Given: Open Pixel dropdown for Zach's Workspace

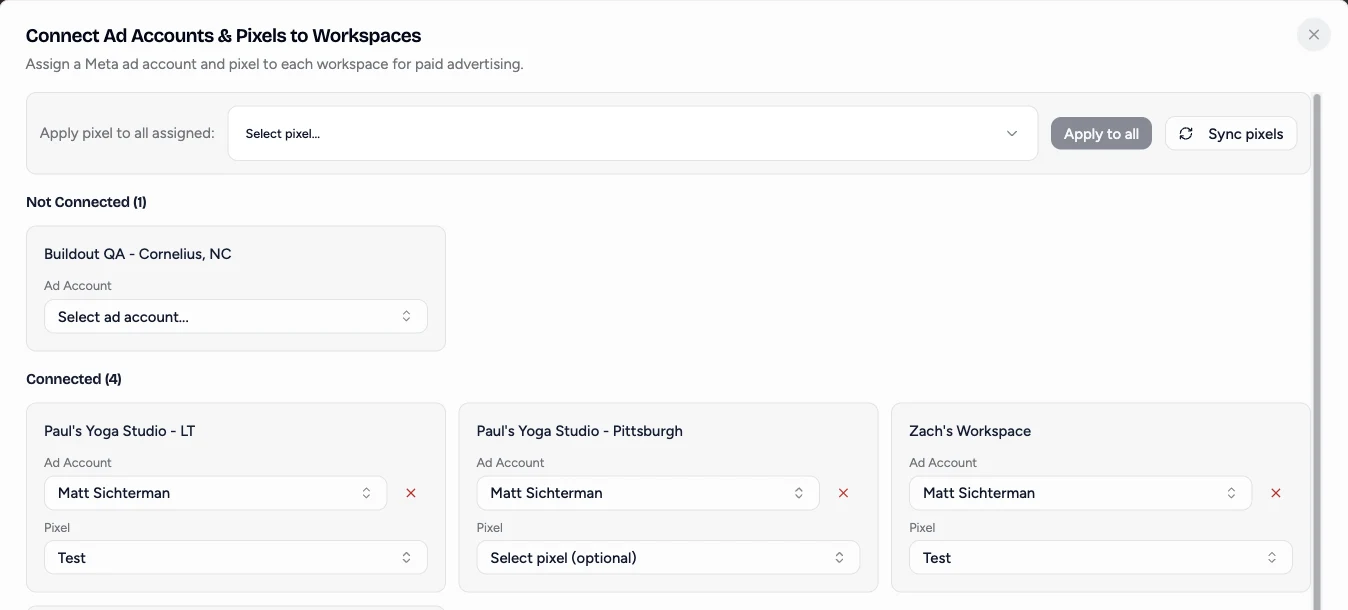Looking at the screenshot, I should tap(1101, 558).
